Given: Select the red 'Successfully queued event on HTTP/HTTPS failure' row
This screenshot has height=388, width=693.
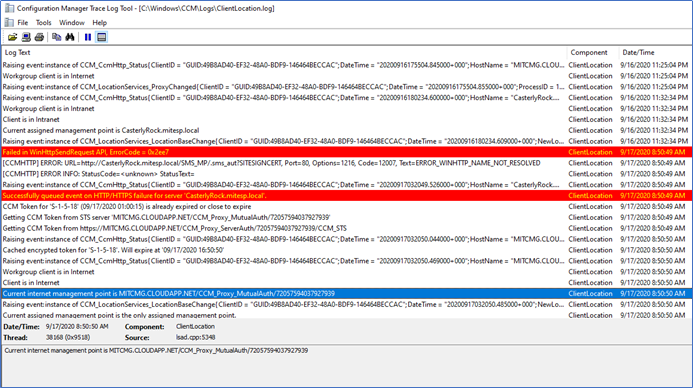Looking at the screenshot, I should pos(346,196).
